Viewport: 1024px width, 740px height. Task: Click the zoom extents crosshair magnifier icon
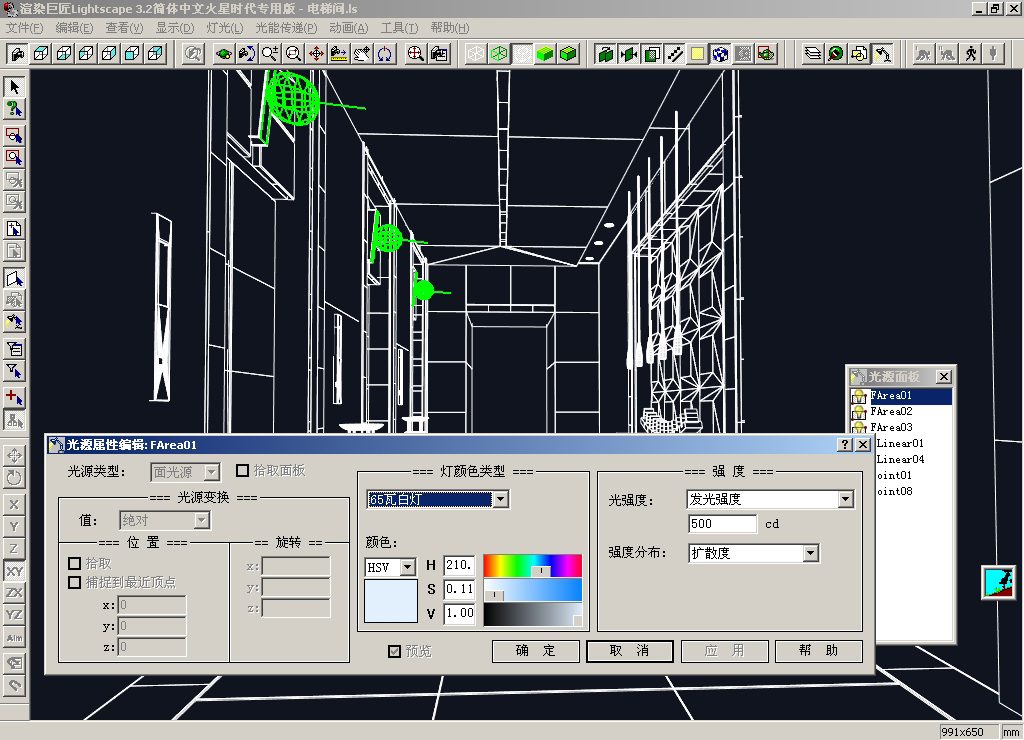pos(415,54)
